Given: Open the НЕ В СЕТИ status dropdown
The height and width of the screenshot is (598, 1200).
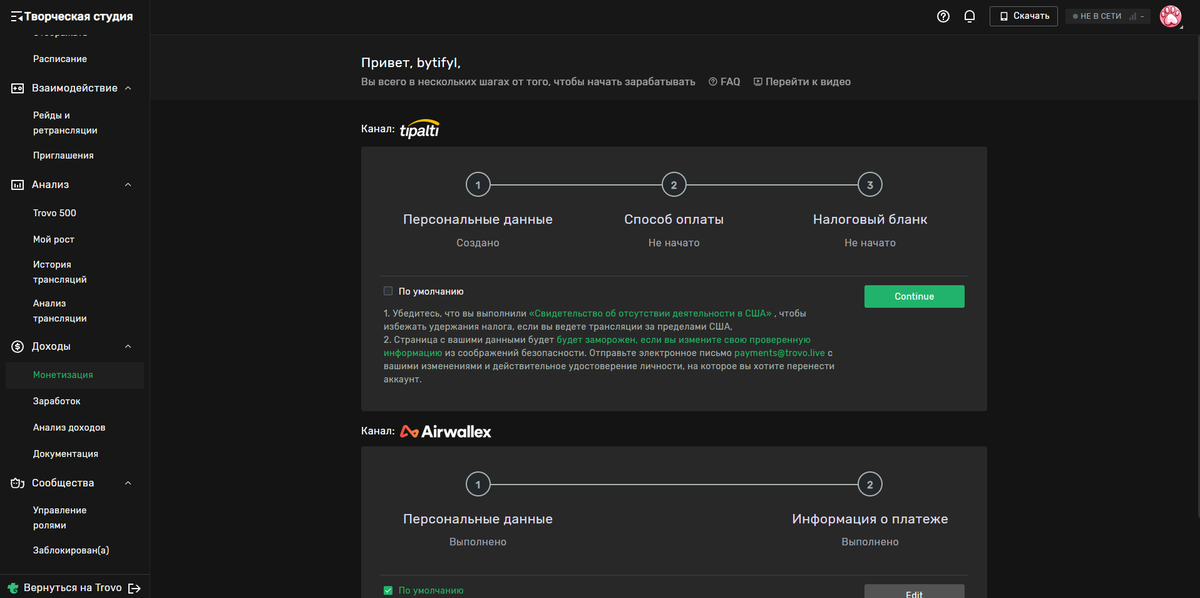Looking at the screenshot, I should (1110, 16).
